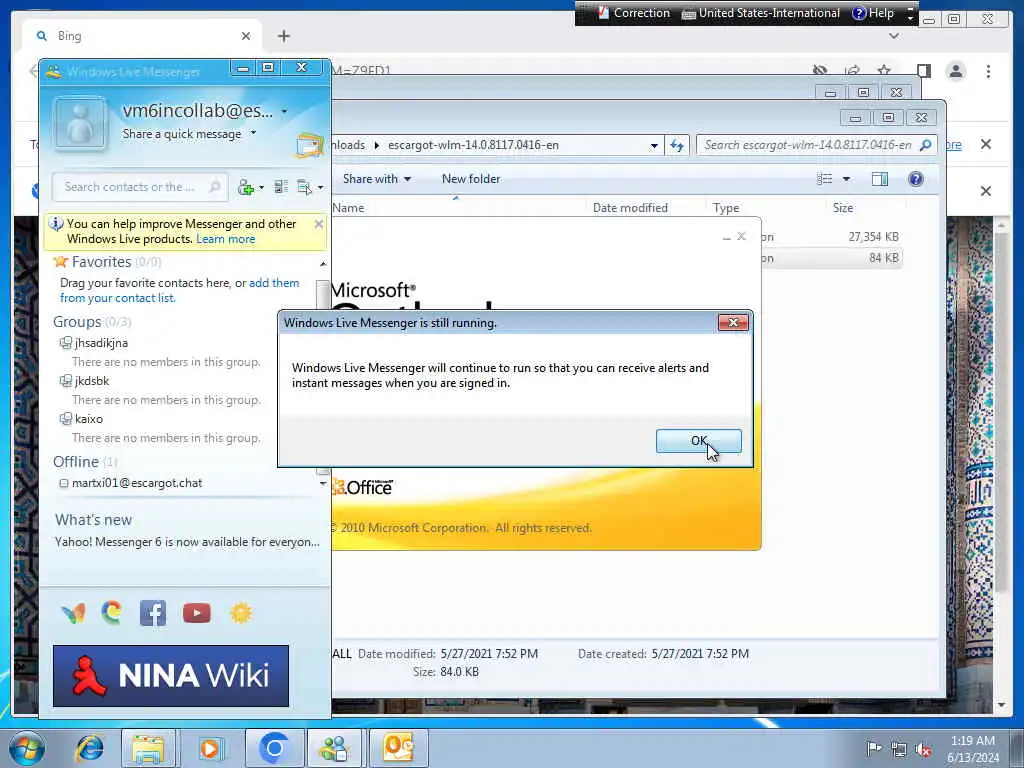
Task: Click the Groups heading
Action: coord(77,322)
